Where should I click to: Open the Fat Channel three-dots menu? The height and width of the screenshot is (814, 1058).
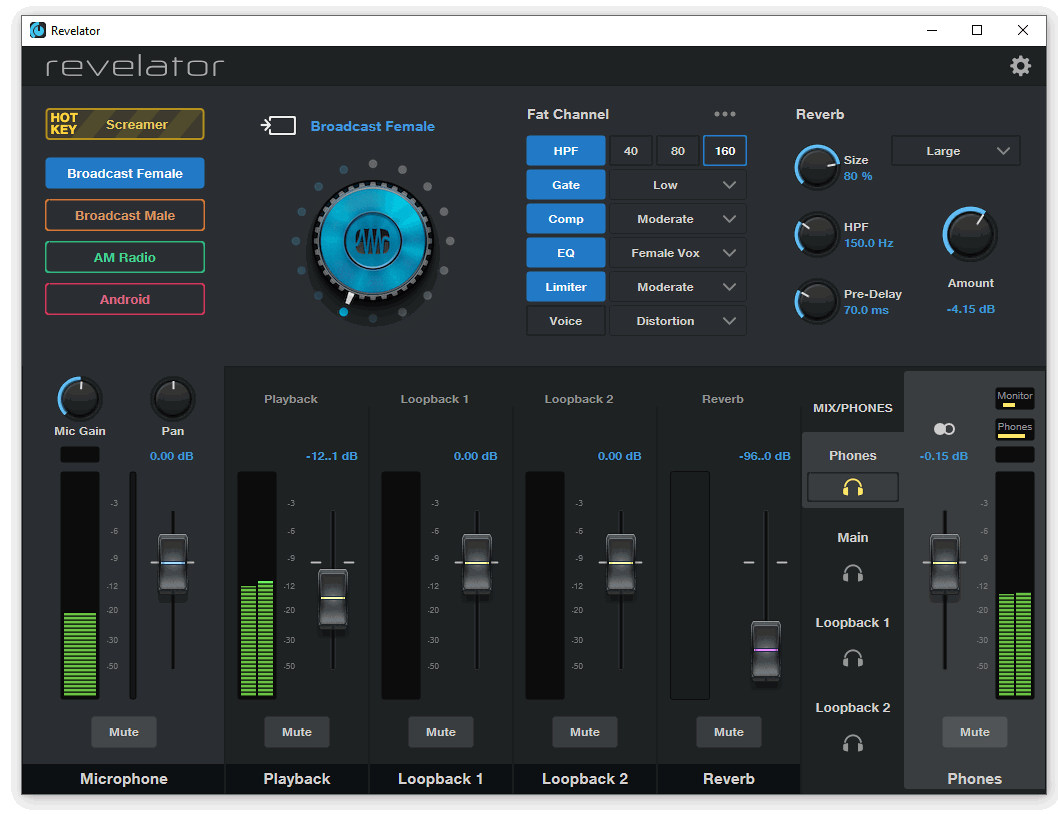coord(725,114)
